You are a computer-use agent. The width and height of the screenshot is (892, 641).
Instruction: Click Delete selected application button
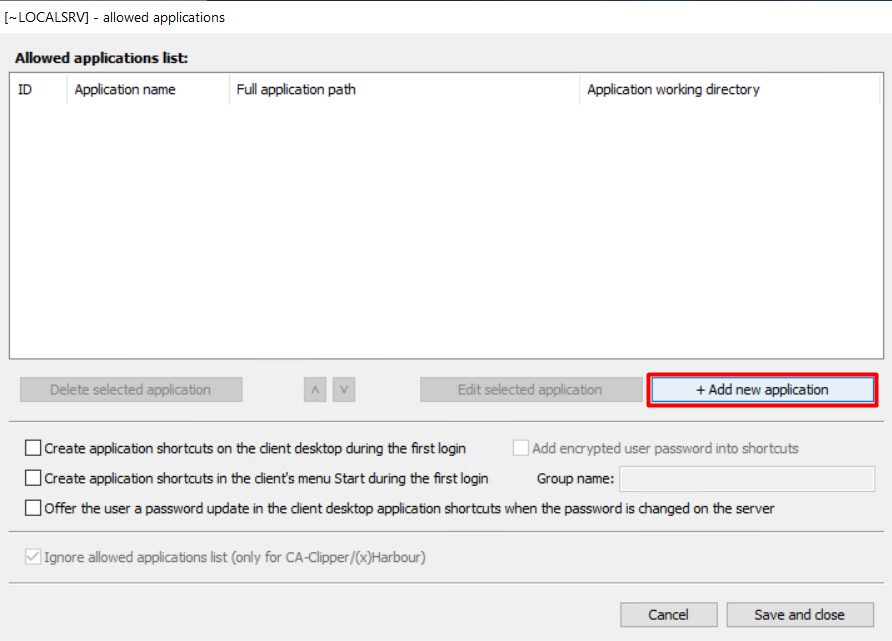click(131, 390)
